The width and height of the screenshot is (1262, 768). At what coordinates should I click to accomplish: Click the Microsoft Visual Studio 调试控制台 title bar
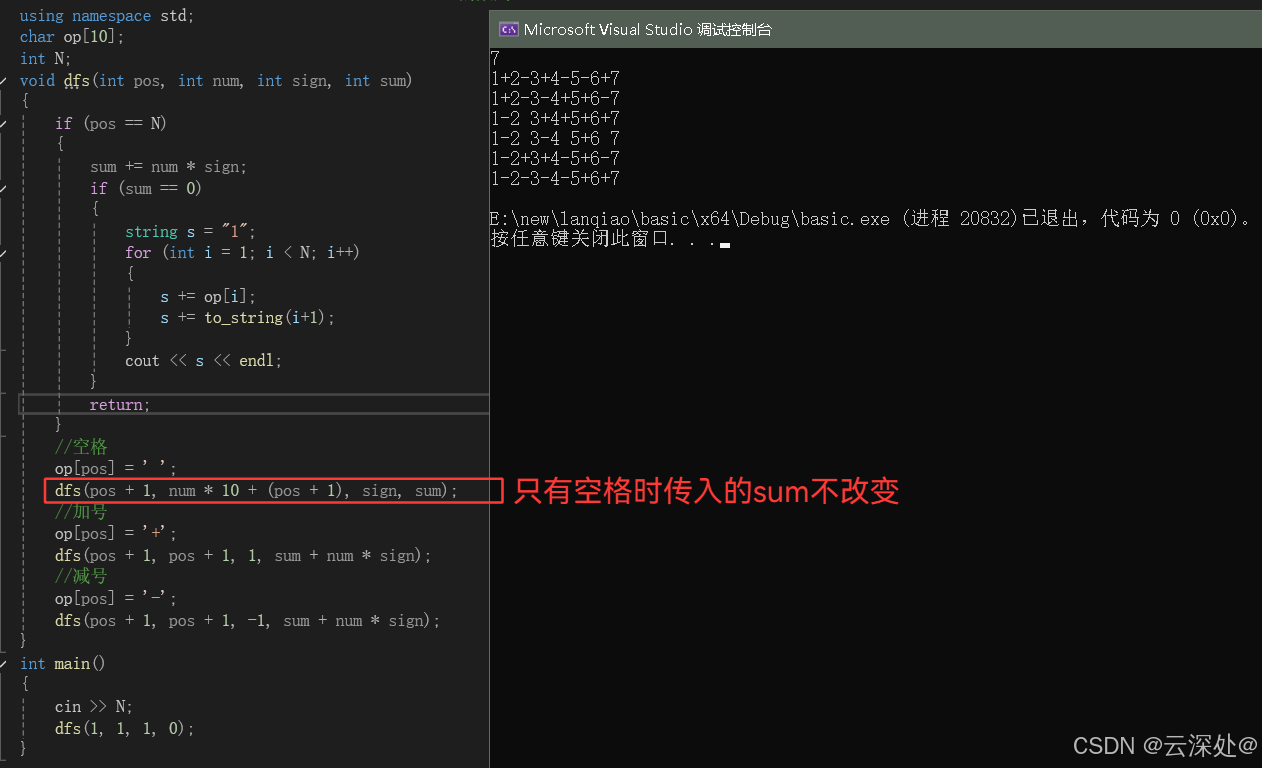[876, 29]
